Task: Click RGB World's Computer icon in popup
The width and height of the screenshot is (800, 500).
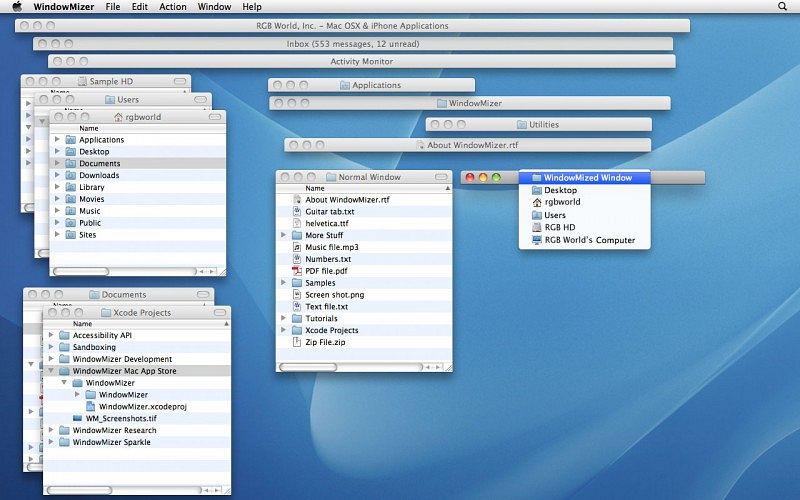Action: tap(537, 240)
